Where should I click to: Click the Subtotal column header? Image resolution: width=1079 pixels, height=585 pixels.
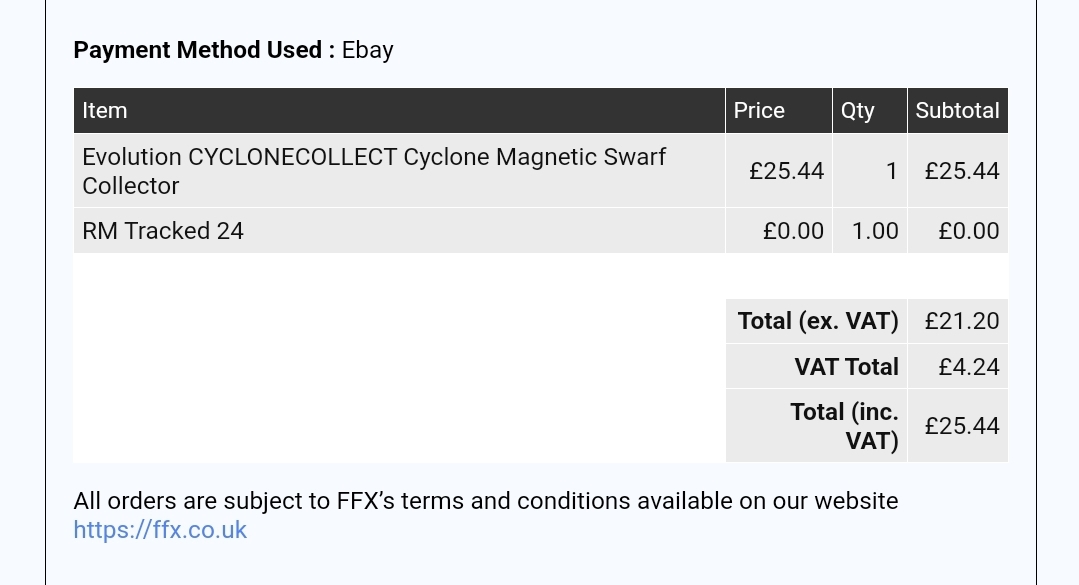tap(957, 111)
